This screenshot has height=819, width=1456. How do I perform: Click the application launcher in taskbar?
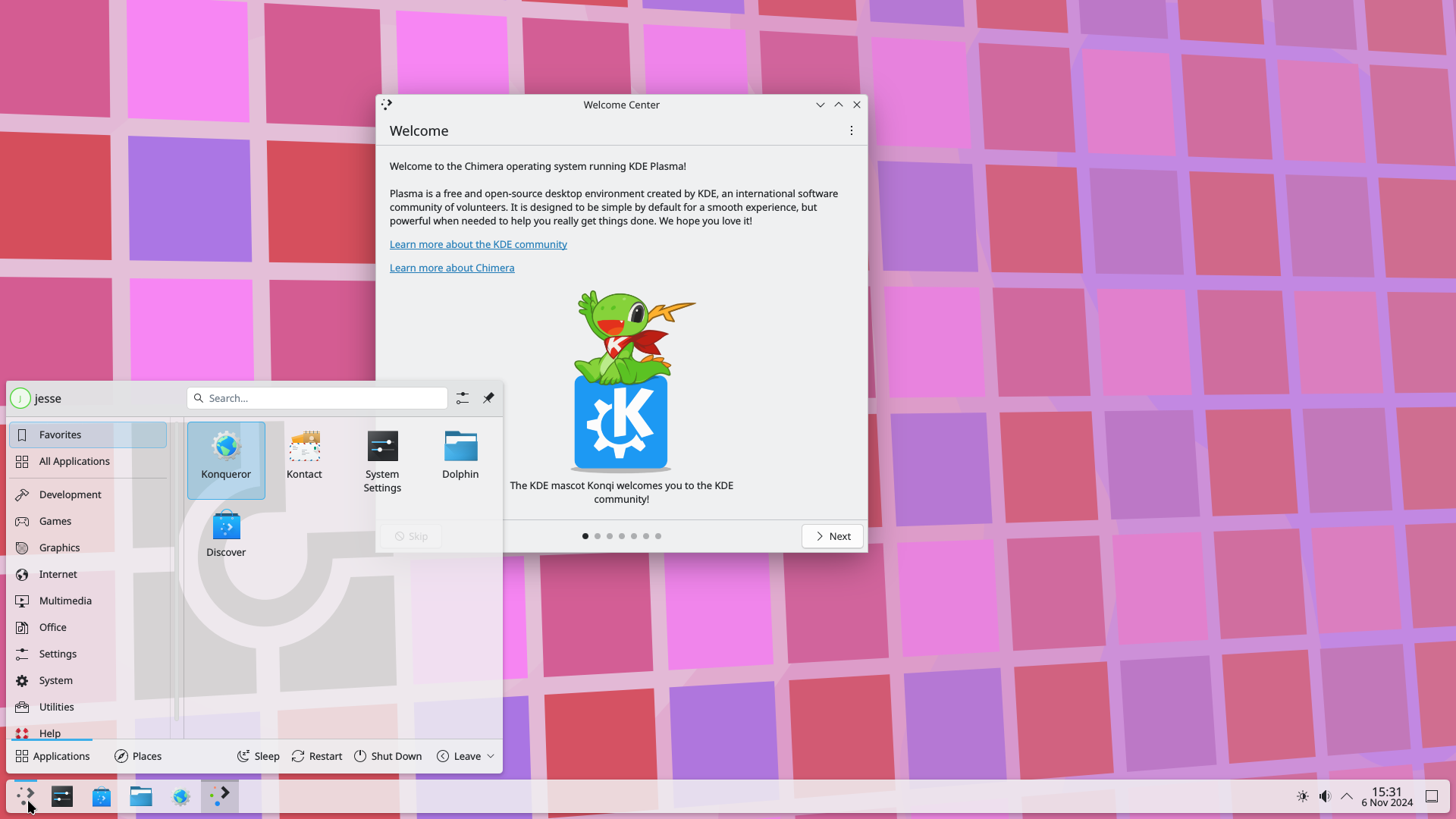[26, 796]
